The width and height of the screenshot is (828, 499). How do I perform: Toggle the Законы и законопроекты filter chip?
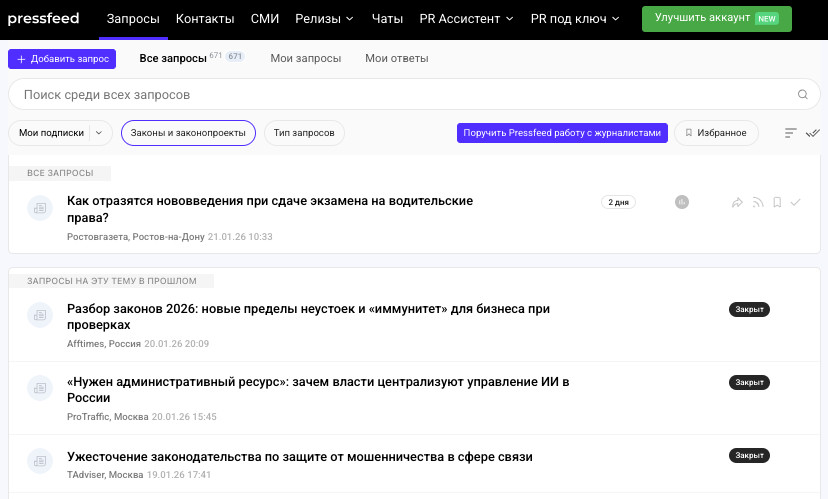(x=188, y=133)
